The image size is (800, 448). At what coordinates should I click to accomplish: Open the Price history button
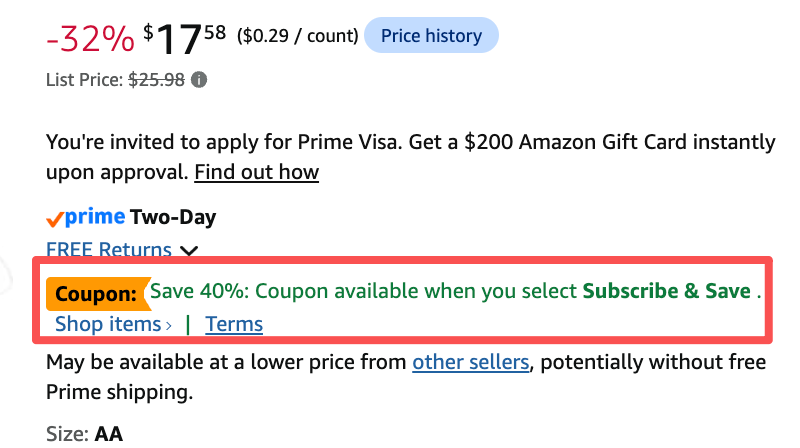(x=431, y=35)
